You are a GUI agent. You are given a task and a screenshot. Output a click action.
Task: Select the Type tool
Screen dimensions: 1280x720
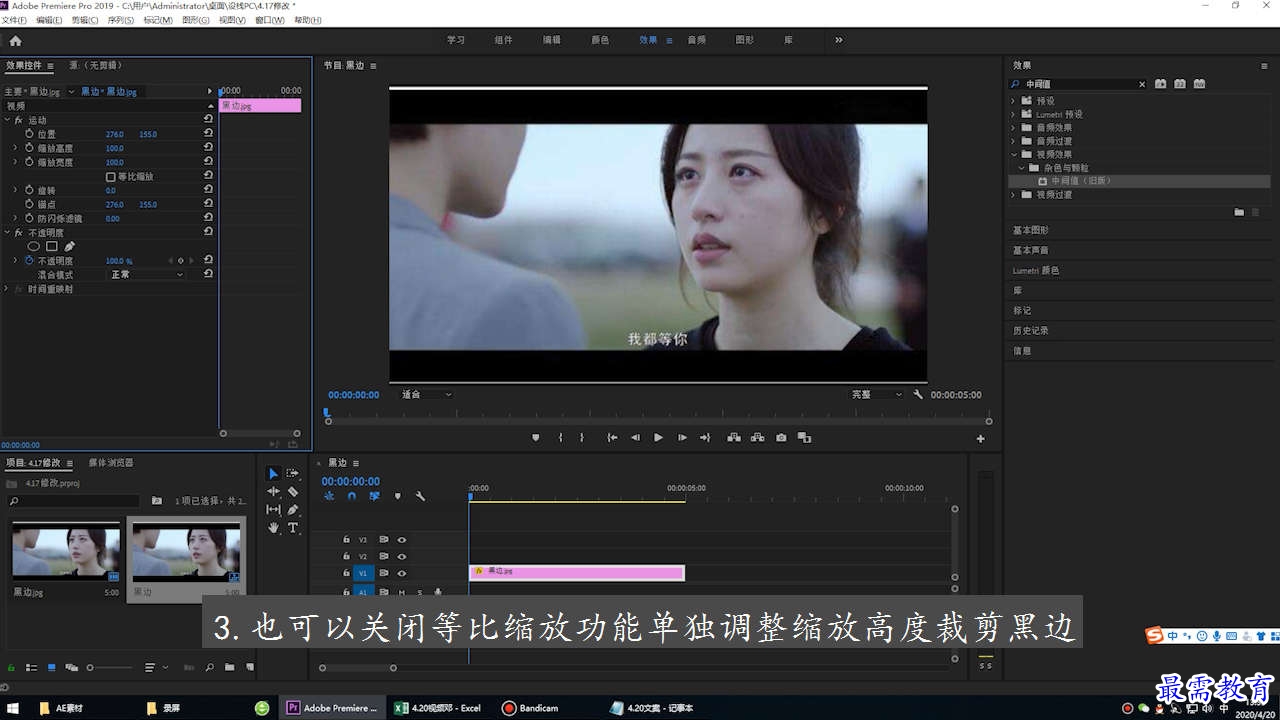pos(293,527)
